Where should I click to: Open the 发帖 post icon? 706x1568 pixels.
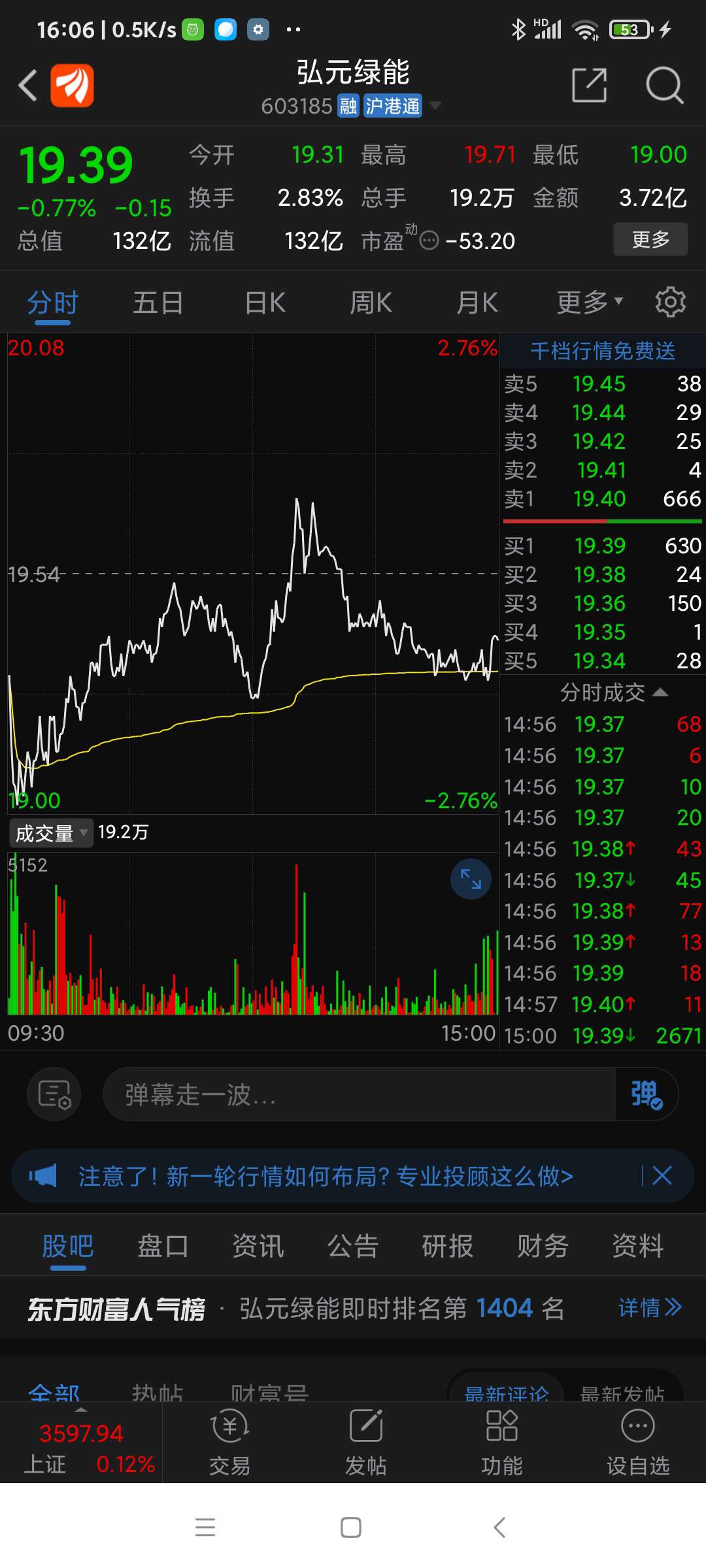click(366, 1442)
